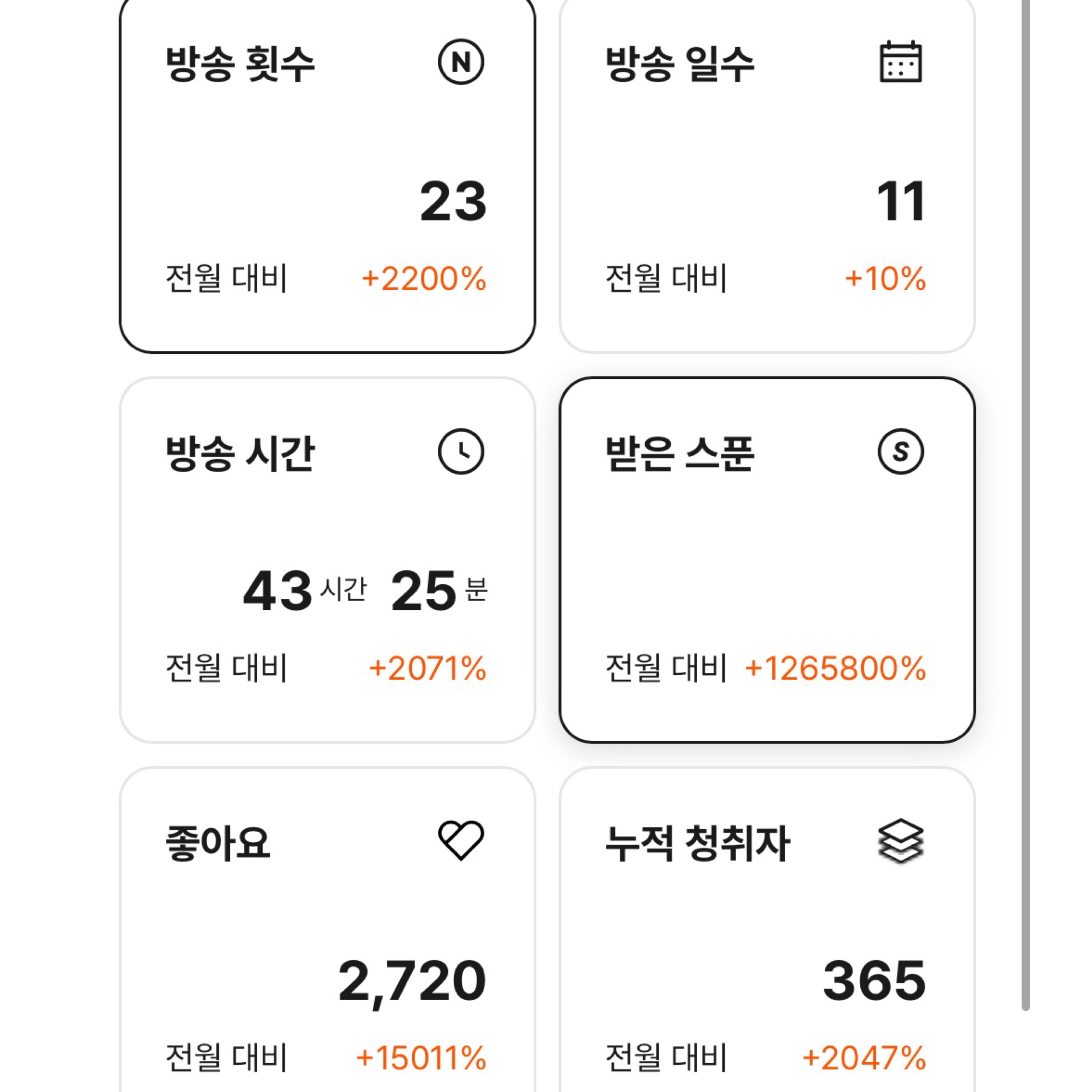Click the calendar icon on 방송 일수 card

901,62
